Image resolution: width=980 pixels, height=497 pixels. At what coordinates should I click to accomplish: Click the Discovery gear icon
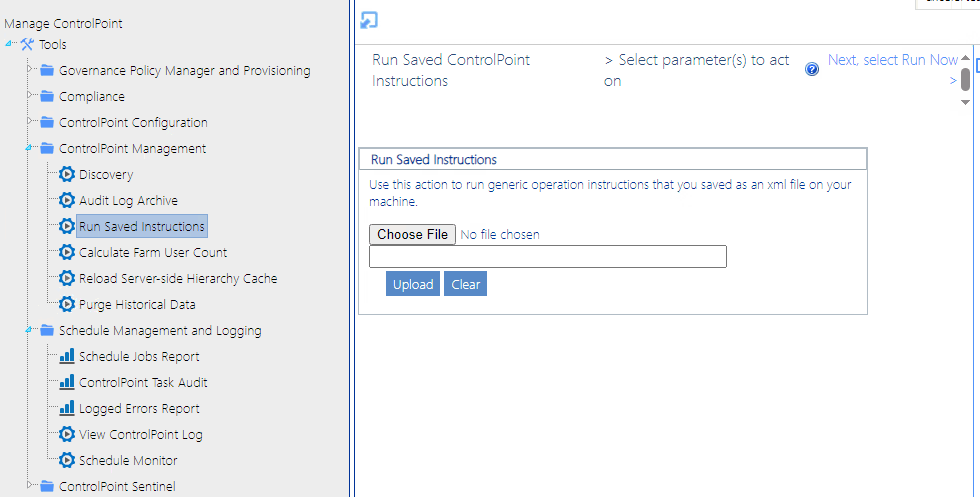tap(67, 175)
